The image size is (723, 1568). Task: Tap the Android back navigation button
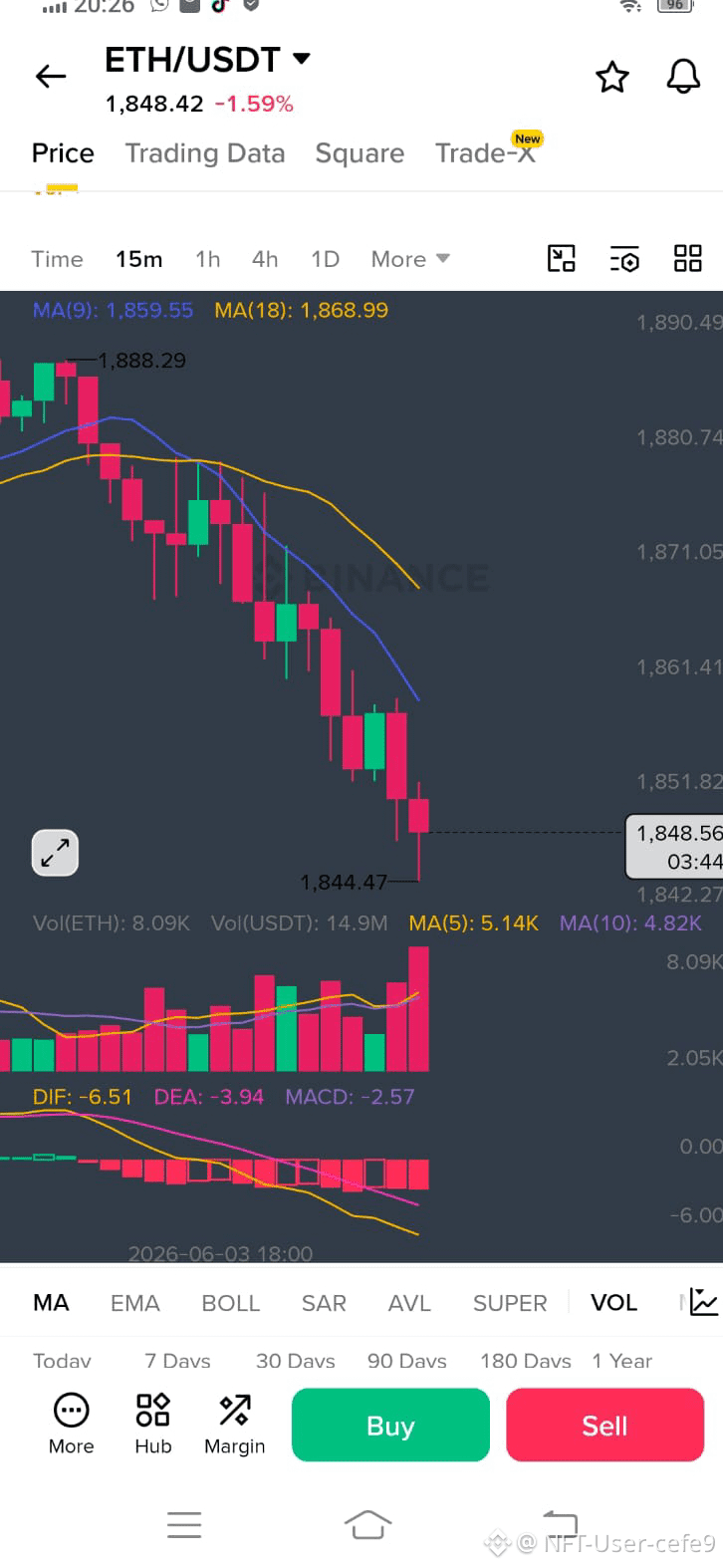point(560,1524)
